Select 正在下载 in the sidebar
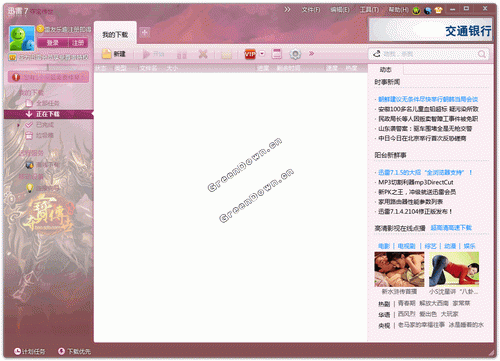 click(x=48, y=114)
